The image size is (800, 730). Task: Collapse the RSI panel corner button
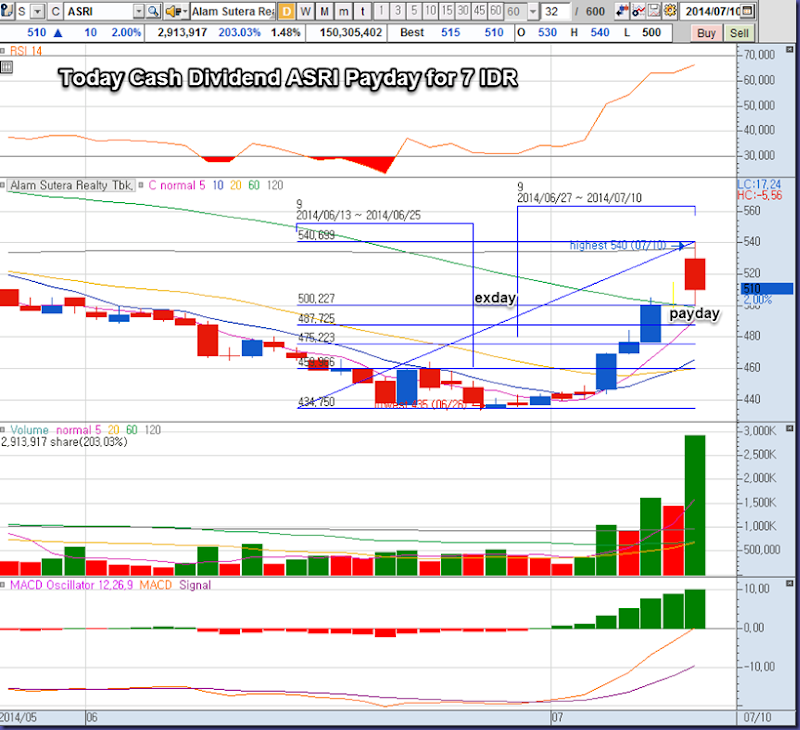pyautogui.click(x=790, y=49)
